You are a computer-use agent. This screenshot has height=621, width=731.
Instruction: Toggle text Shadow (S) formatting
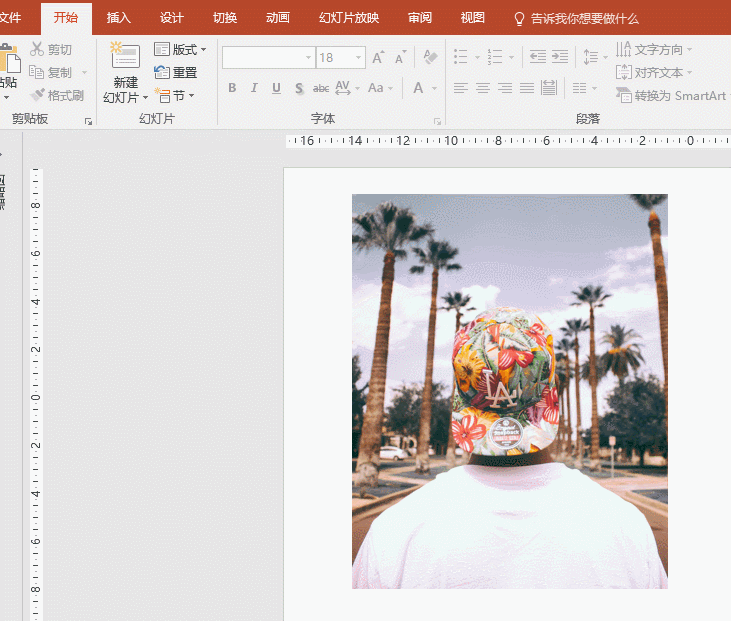point(299,88)
